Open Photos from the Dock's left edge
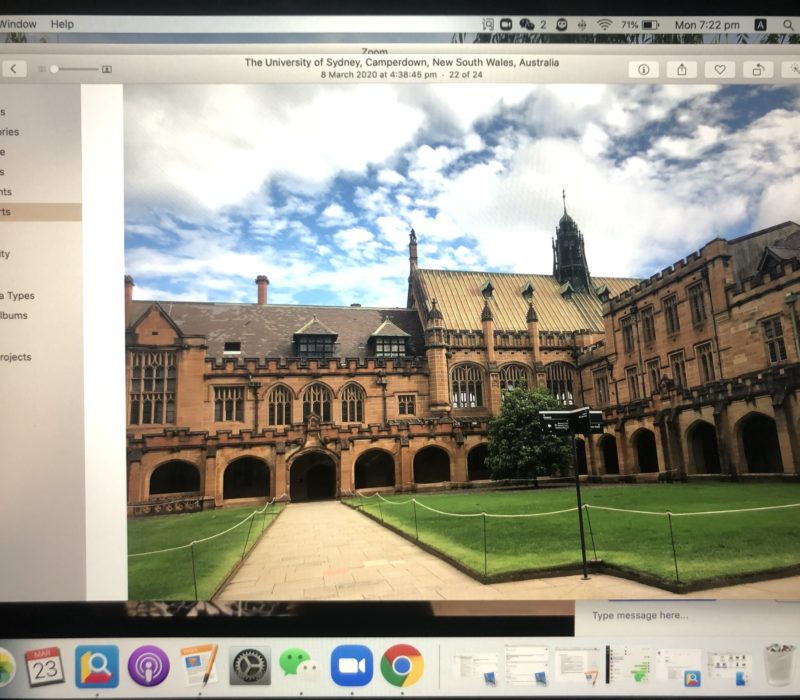 tap(6, 666)
